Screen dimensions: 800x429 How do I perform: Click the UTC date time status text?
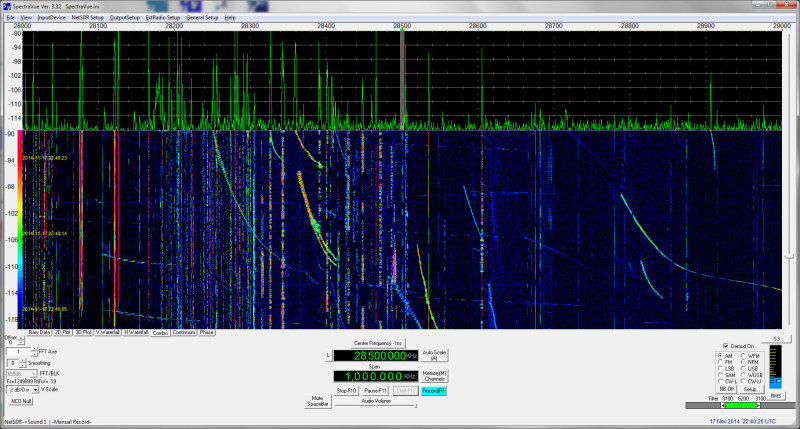[x=743, y=421]
